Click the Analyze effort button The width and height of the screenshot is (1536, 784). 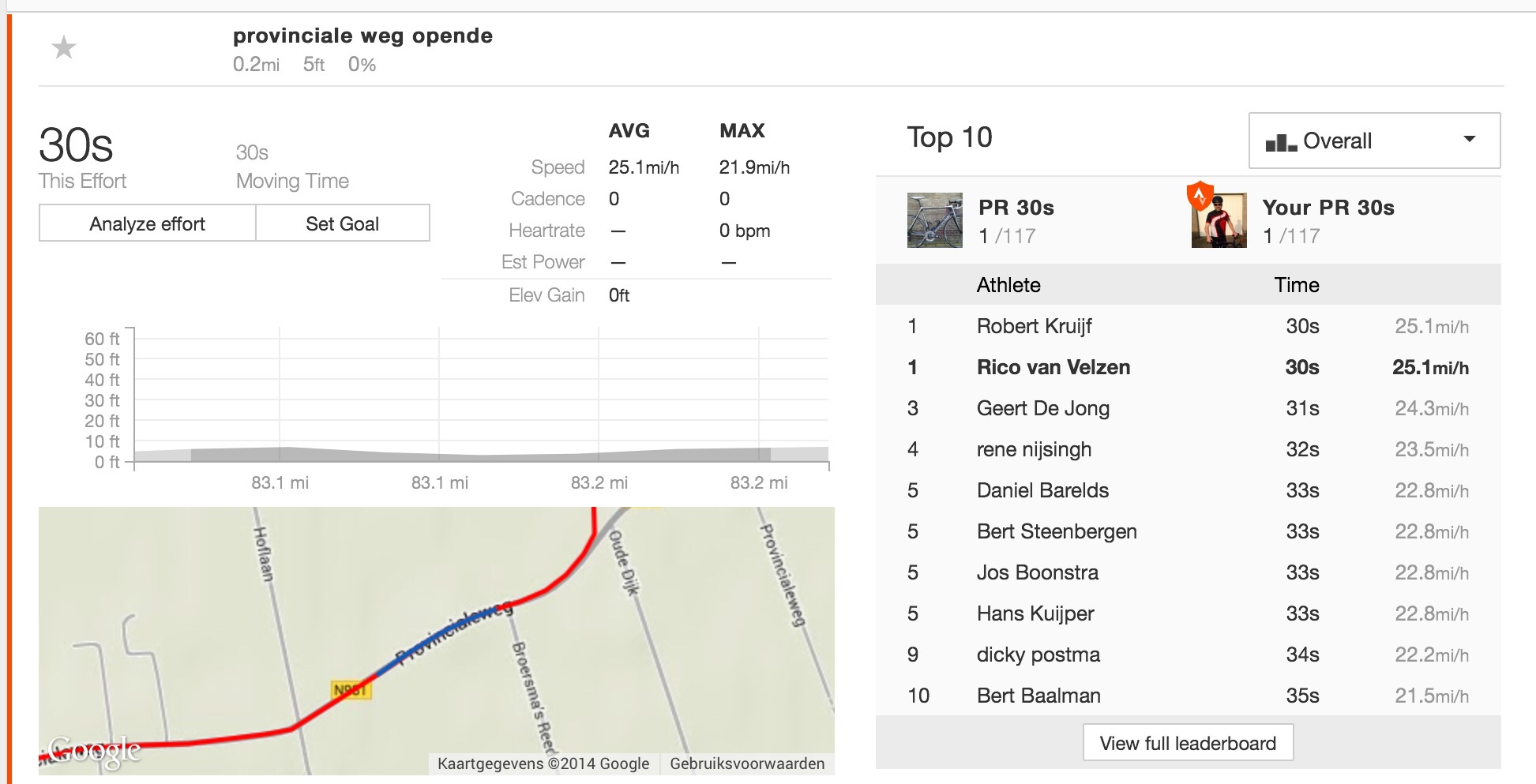click(148, 223)
